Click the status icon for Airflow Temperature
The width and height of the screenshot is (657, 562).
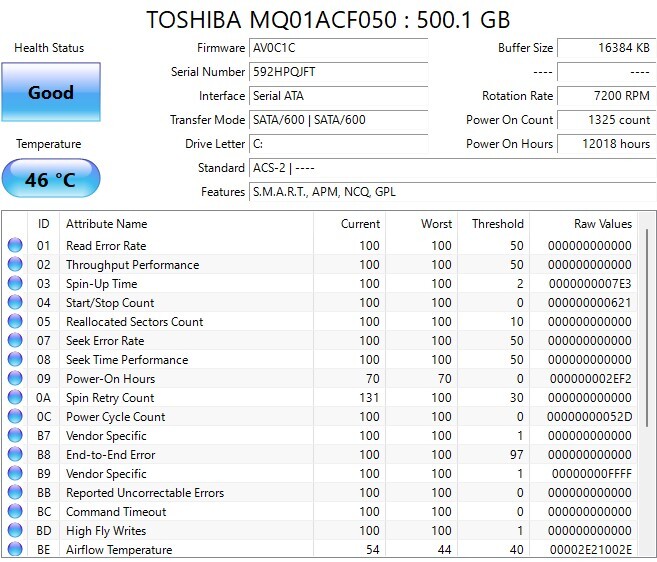15,549
